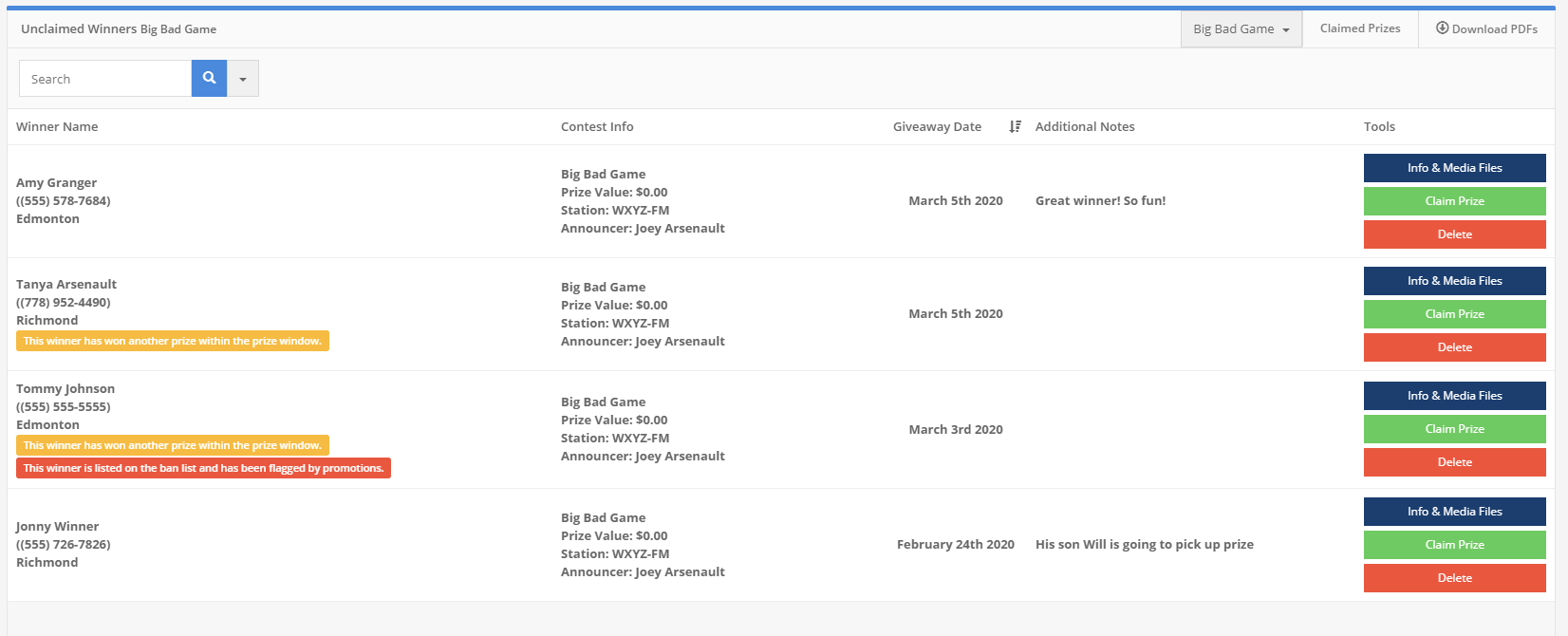
Task: Click Tommy Johnson's red ban list warning
Action: tap(203, 468)
